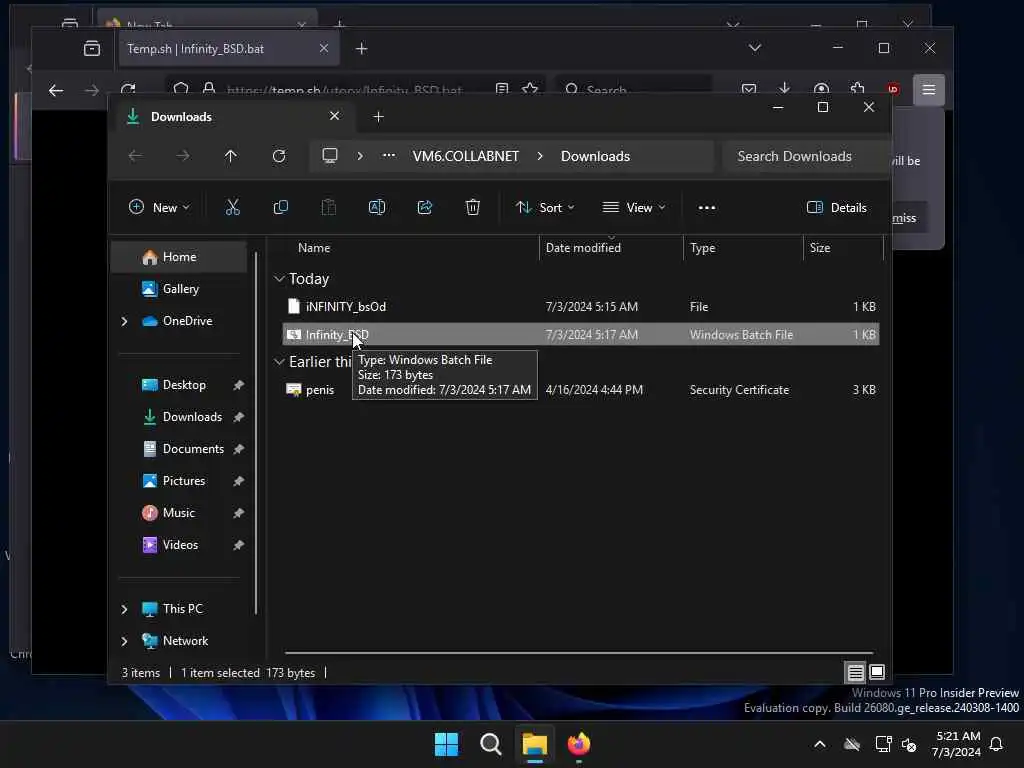Select Temp.sh Infinity_BSD.bat Firefox tab

coord(229,49)
